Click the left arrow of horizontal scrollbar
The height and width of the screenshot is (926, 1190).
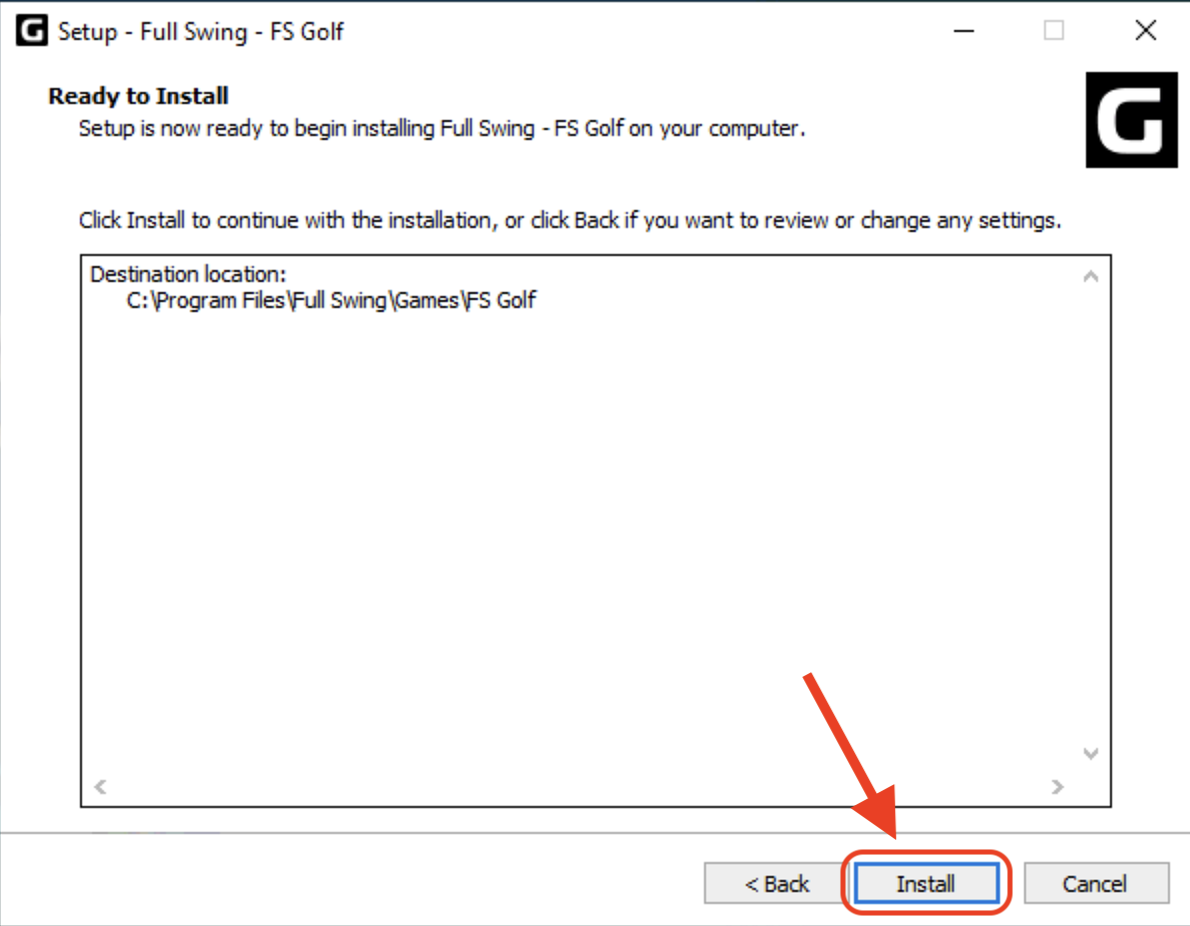click(100, 786)
